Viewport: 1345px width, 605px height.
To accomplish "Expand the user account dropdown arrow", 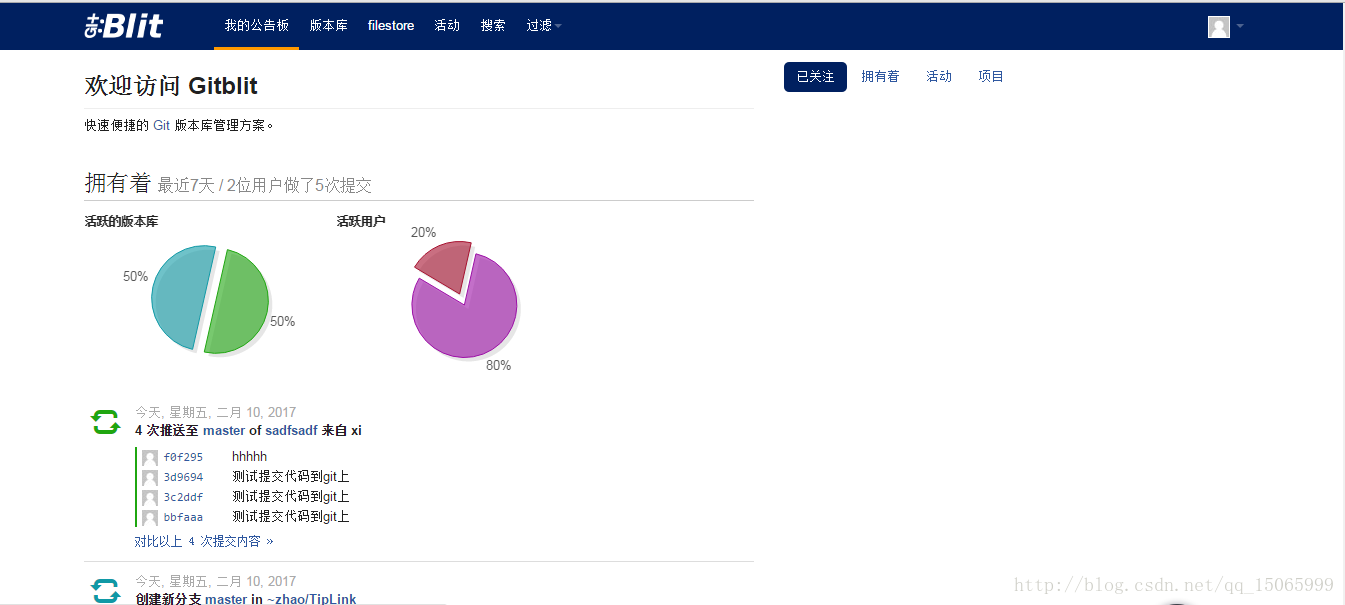I will pyautogui.click(x=1240, y=27).
